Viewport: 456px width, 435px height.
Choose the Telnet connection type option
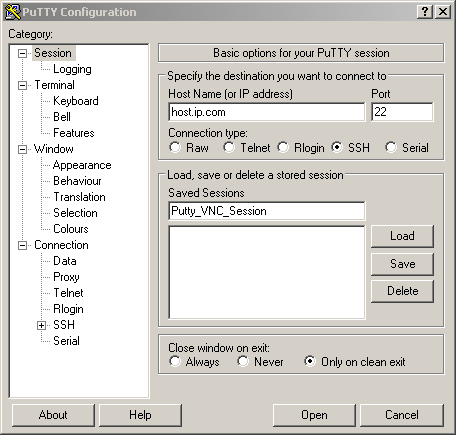click(229, 147)
